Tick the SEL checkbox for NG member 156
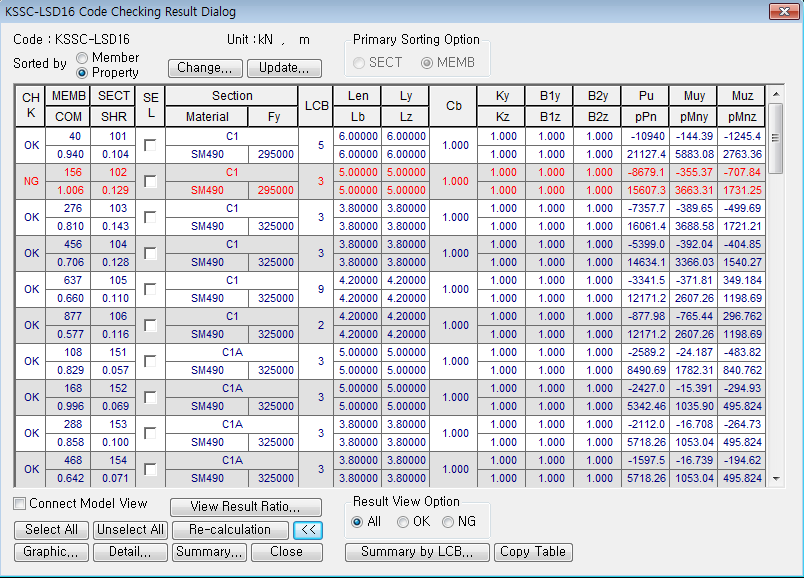Viewport: 804px width, 578px height. [x=150, y=181]
